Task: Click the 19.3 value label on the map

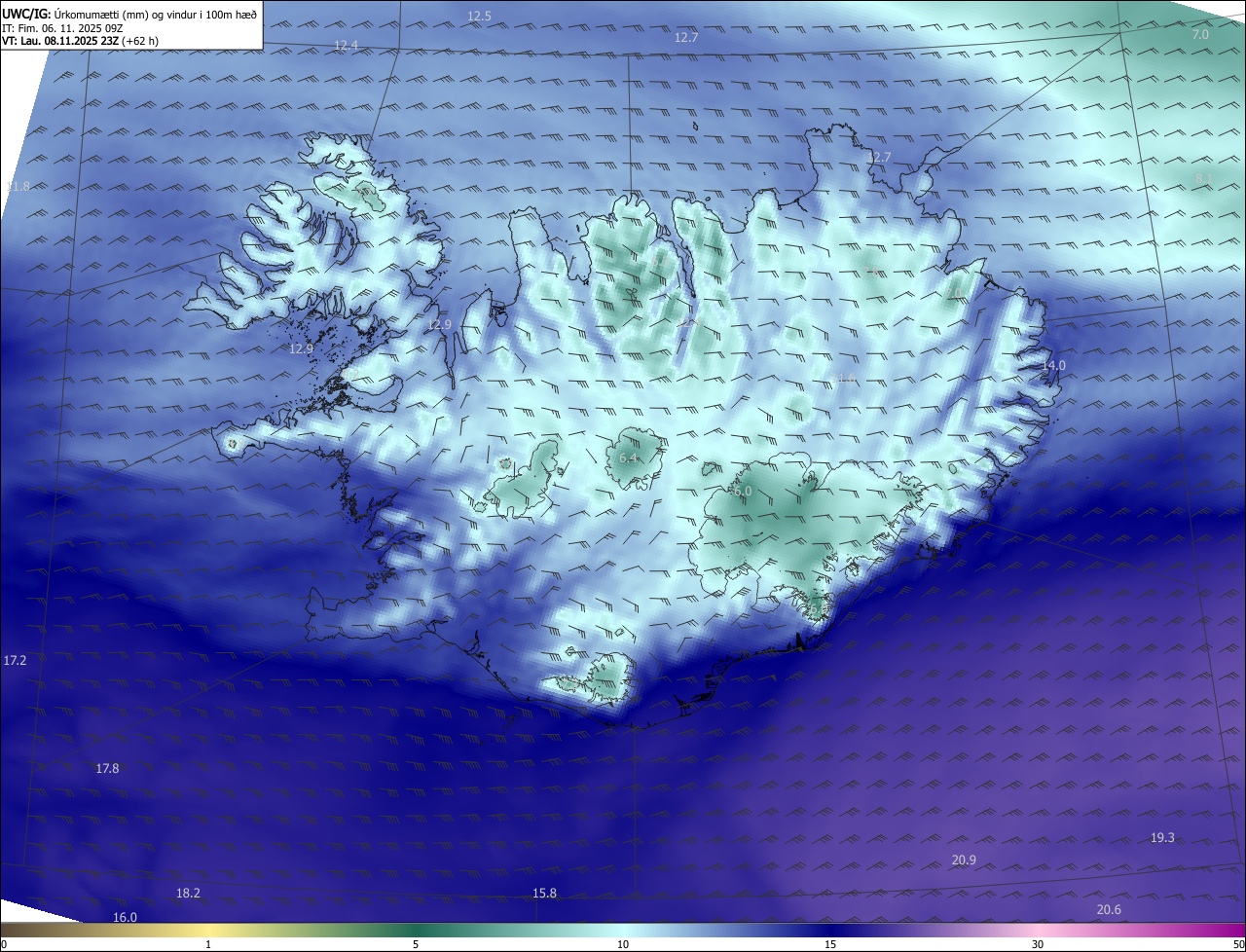Action: (x=1162, y=838)
